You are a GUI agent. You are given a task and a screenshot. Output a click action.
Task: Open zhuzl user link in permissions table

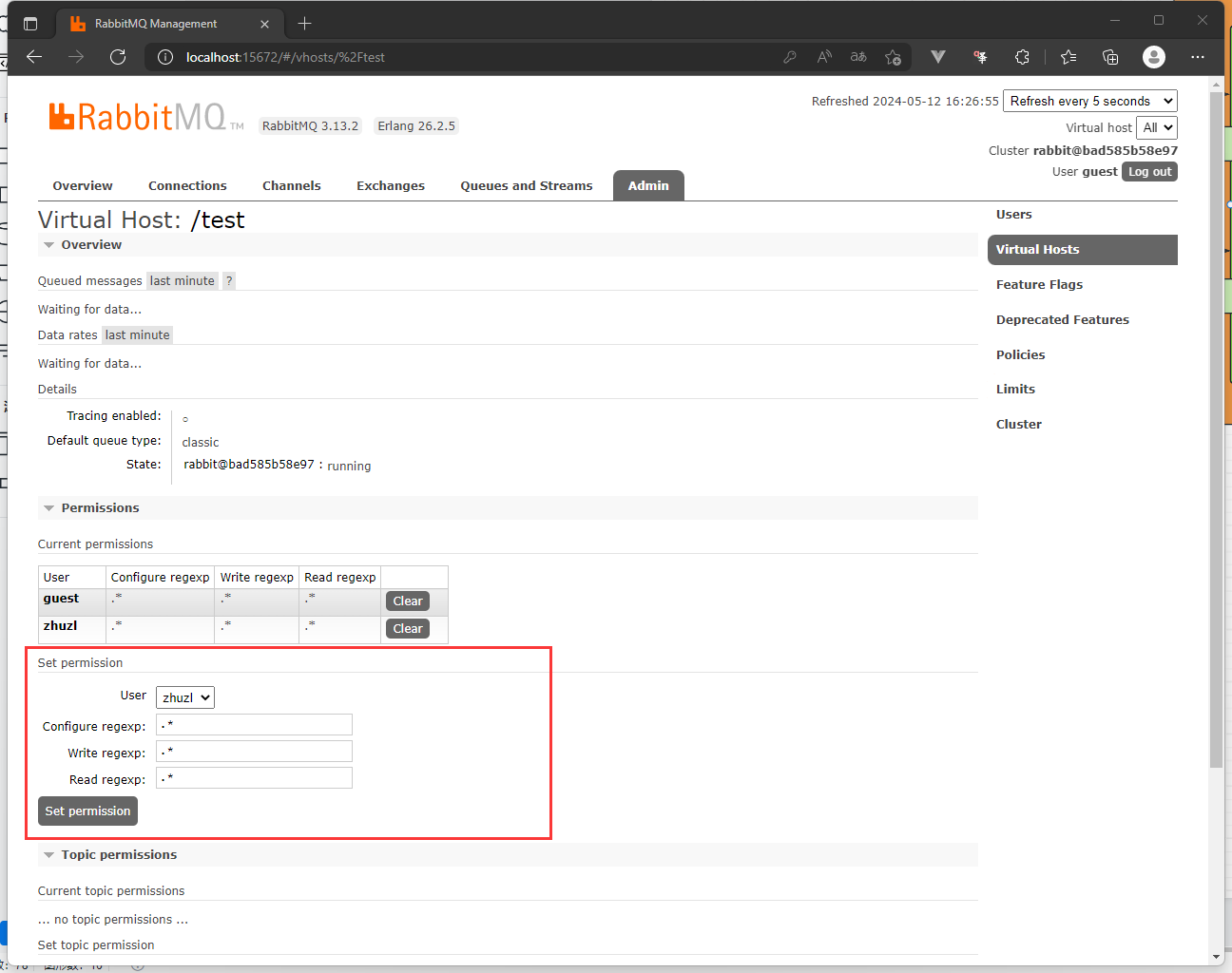click(60, 625)
